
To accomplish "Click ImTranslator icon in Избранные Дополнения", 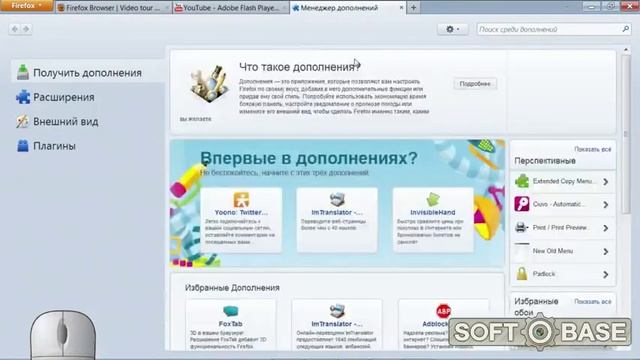I will [x=337, y=311].
